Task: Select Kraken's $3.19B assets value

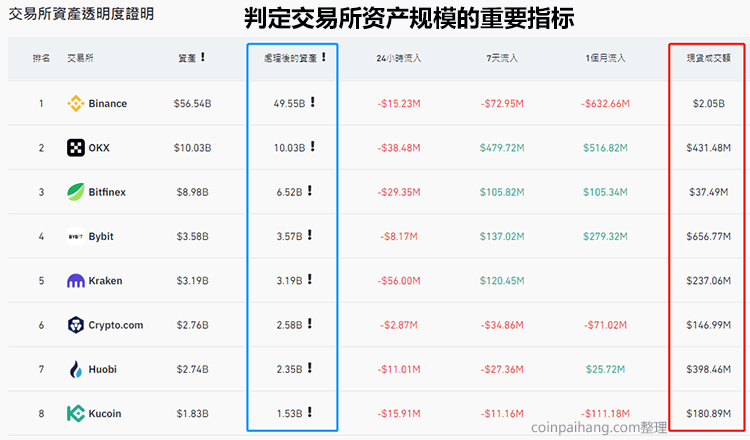Action: (x=192, y=281)
